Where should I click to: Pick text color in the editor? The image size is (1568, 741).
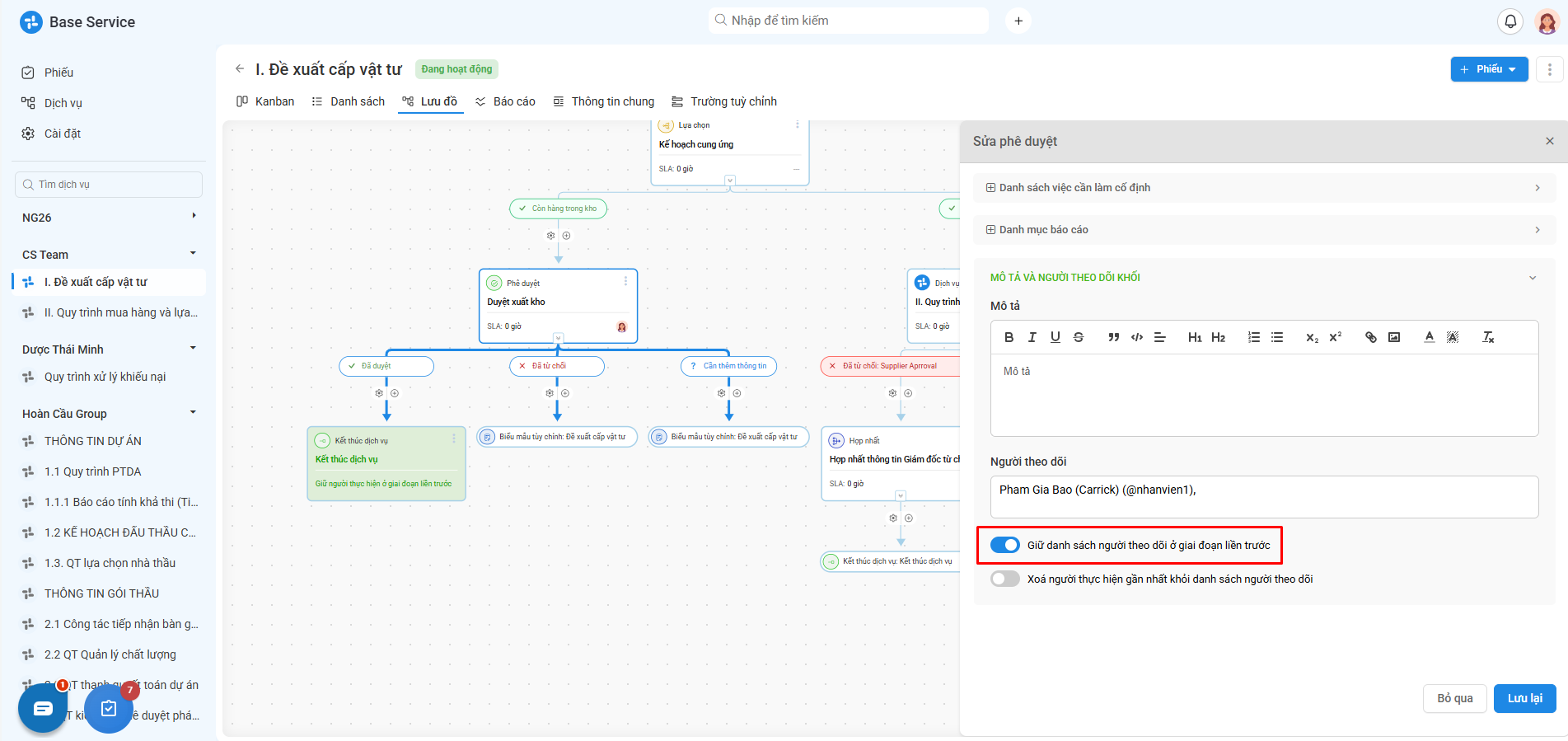coord(1430,337)
